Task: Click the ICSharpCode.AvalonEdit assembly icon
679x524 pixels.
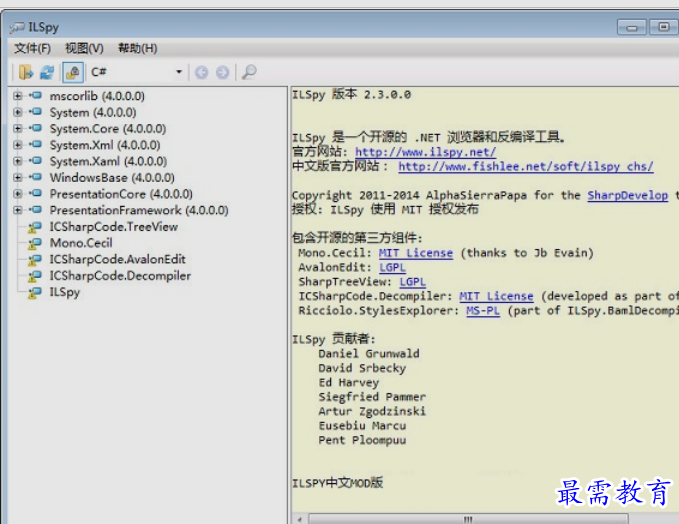Action: [35, 260]
